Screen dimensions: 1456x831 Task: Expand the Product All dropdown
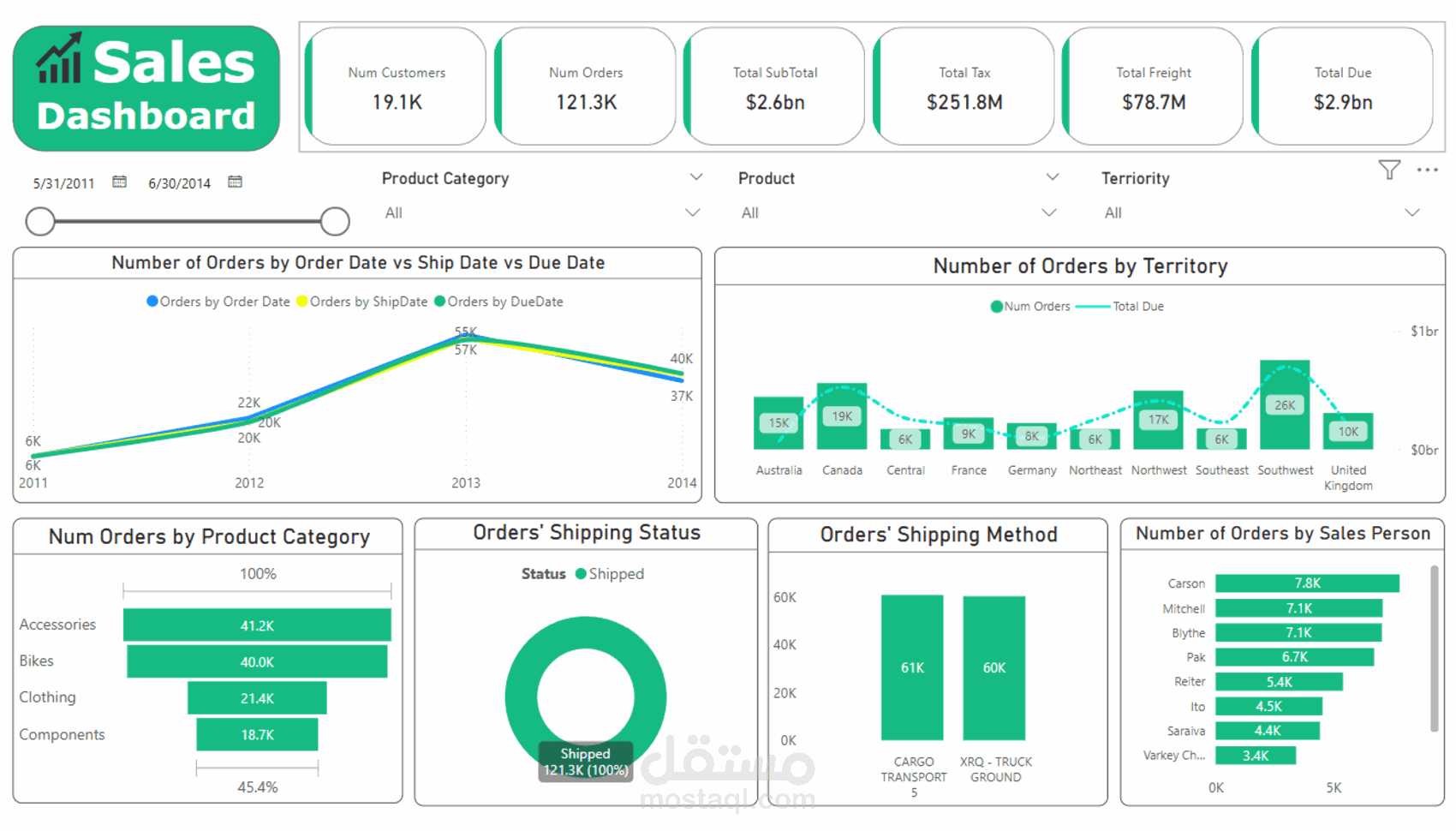pos(1049,212)
